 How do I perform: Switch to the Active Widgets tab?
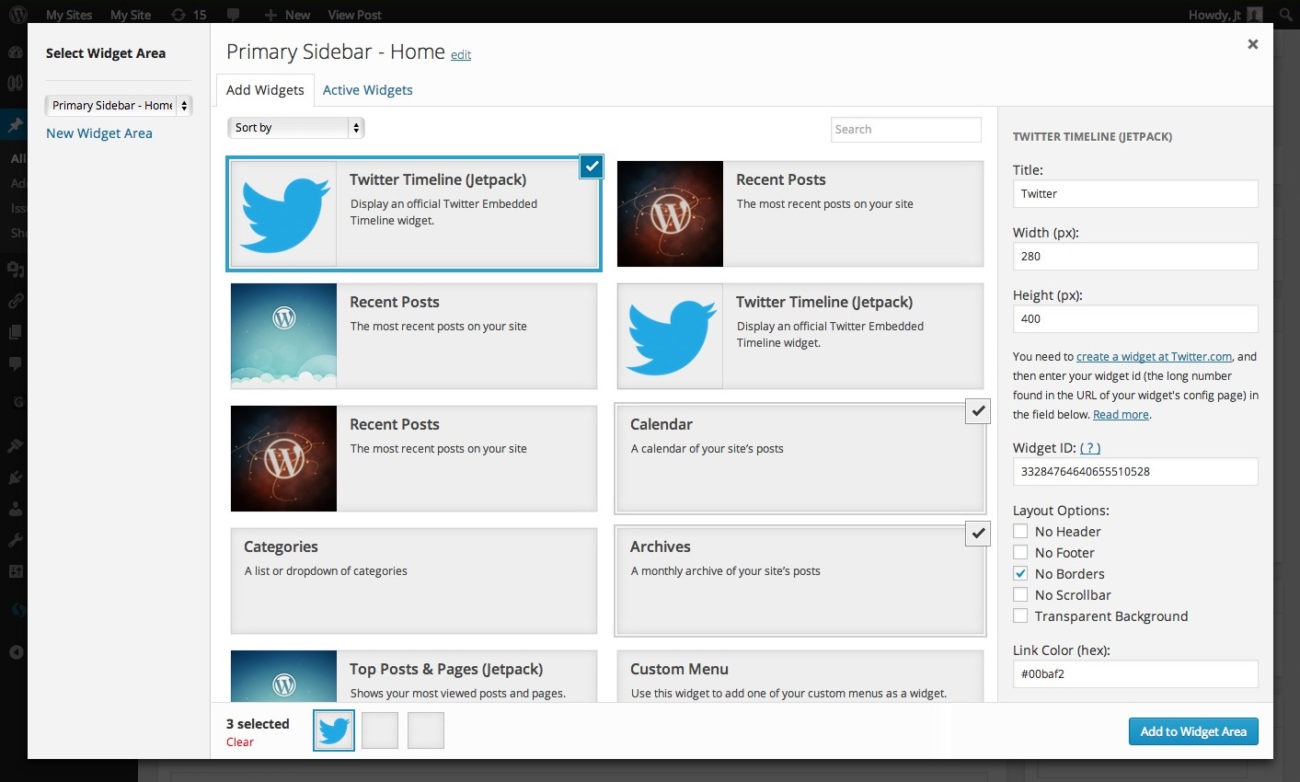tap(367, 89)
